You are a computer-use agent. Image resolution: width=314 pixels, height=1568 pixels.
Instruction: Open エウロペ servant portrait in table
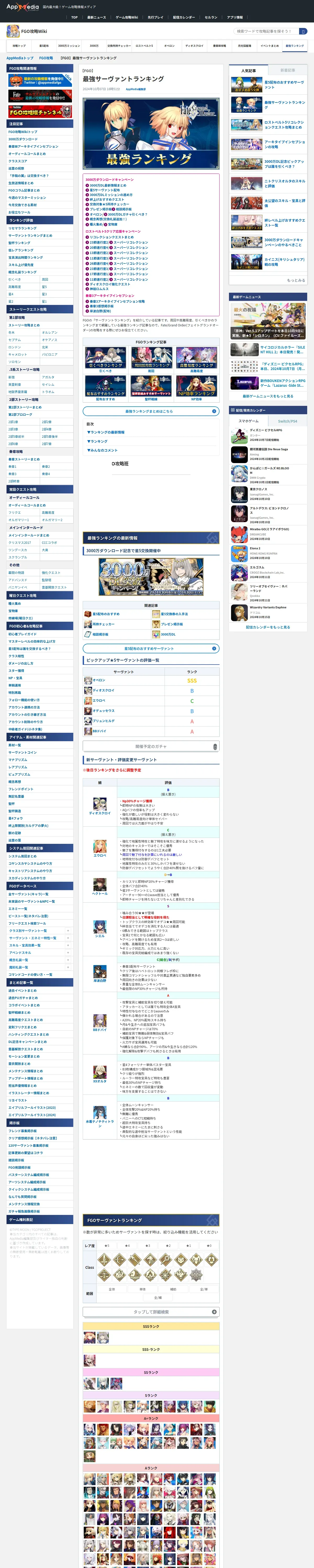(x=88, y=701)
